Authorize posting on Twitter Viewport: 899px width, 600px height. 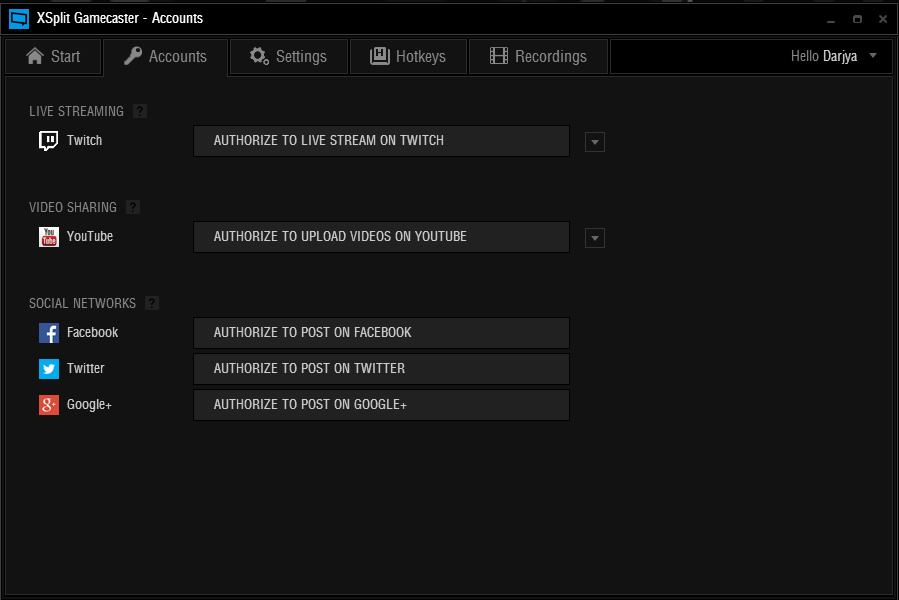pos(381,369)
